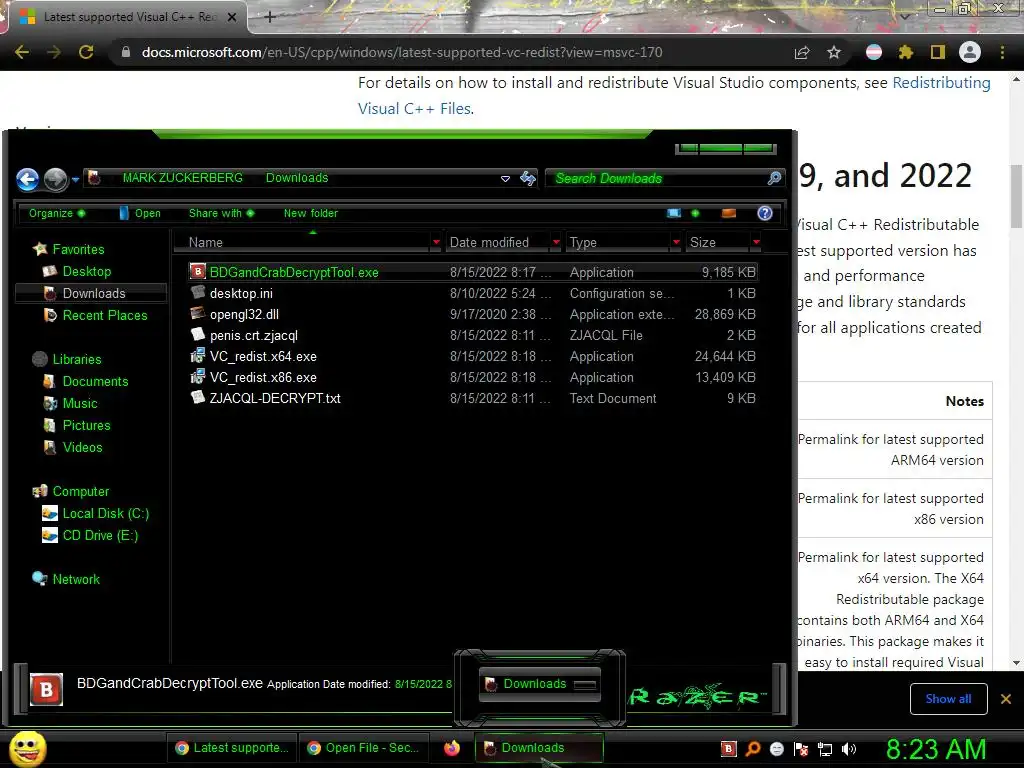Open the Date modified filter arrow
Viewport: 1024px width, 768px height.
[x=556, y=242]
